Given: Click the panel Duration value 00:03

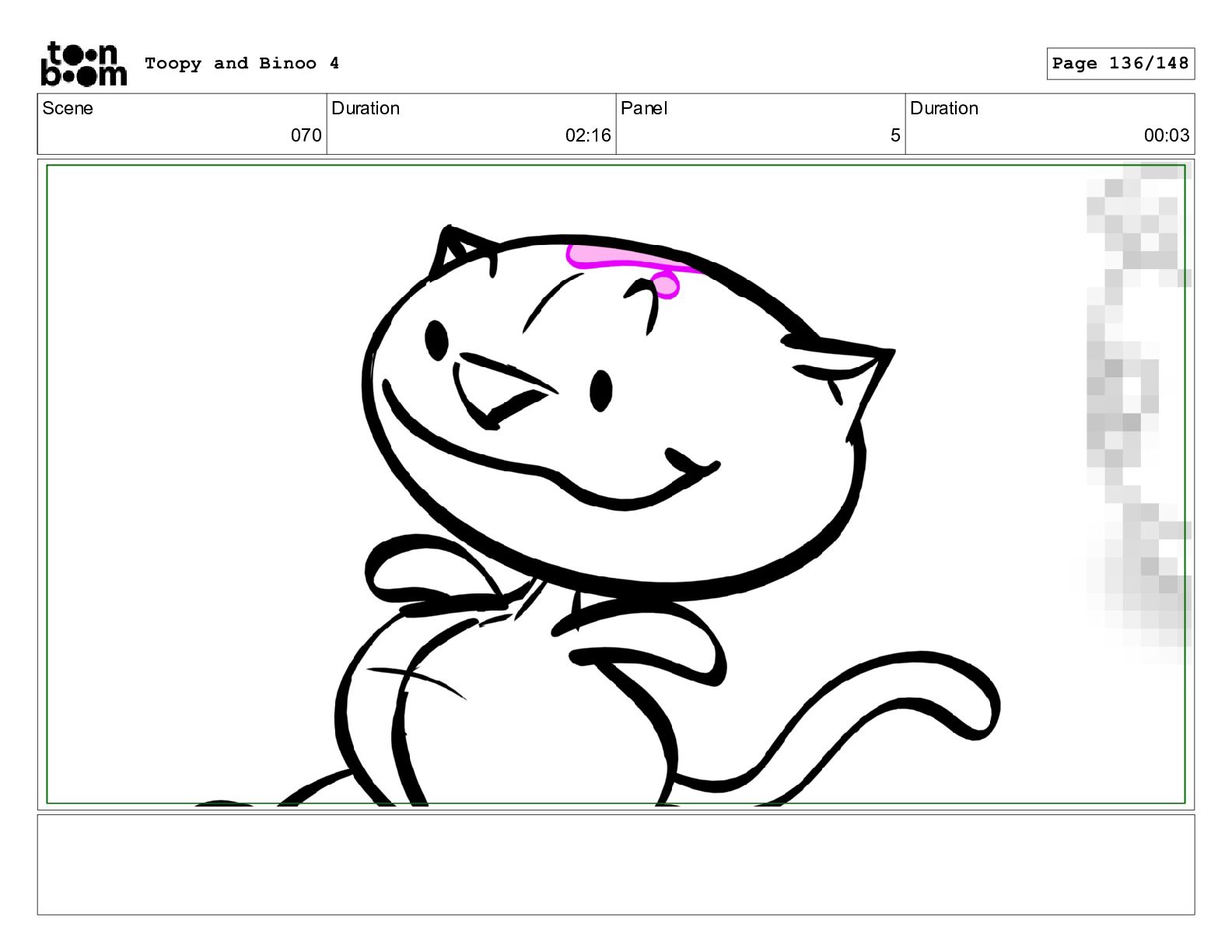Looking at the screenshot, I should tap(1166, 135).
